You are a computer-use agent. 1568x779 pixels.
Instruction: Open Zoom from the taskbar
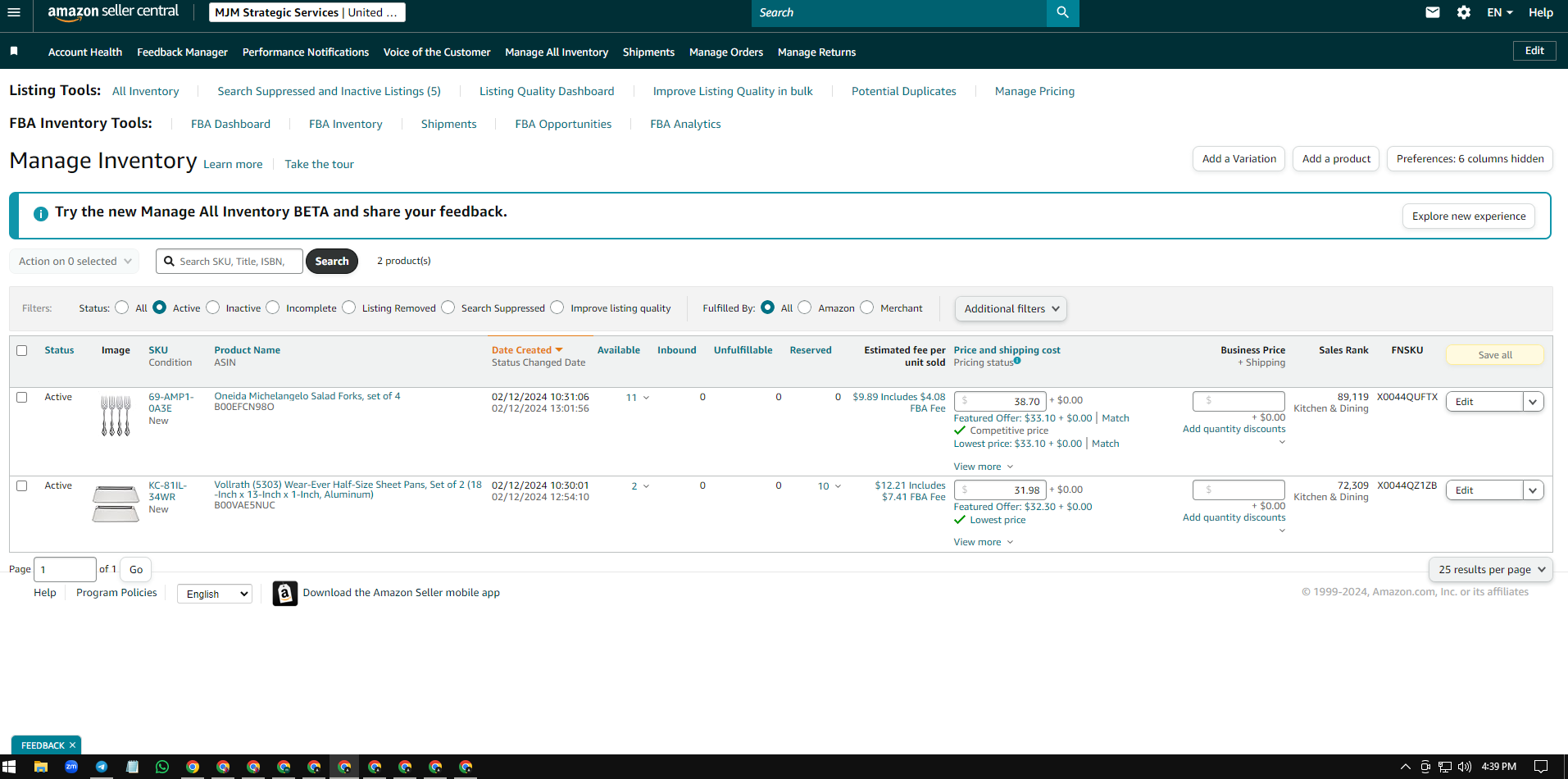pyautogui.click(x=71, y=767)
